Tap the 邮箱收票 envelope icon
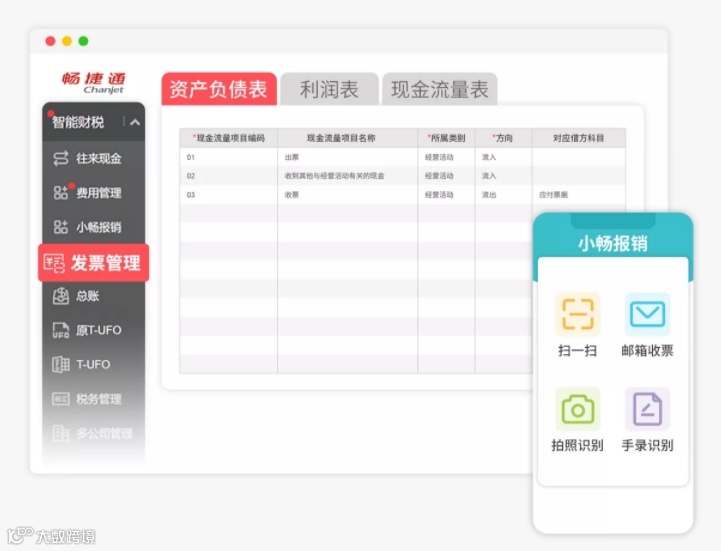This screenshot has height=551, width=721. (647, 314)
